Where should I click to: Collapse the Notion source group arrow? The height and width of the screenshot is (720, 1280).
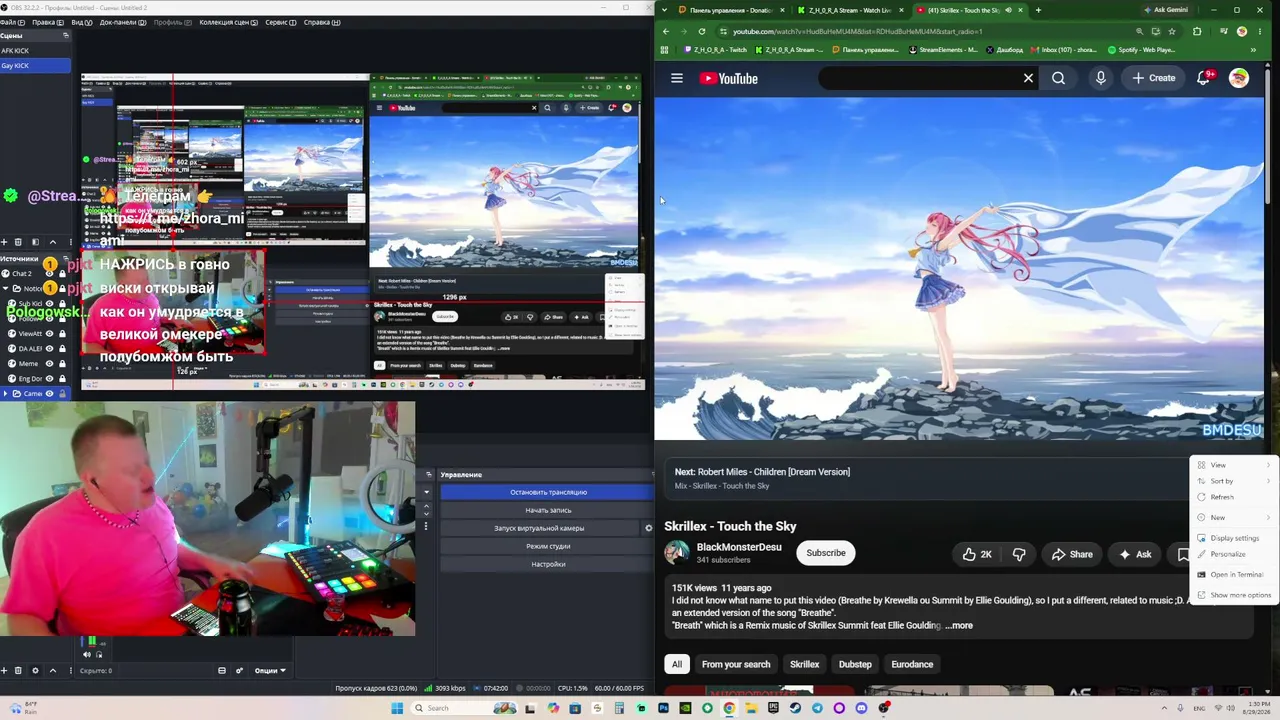click(x=5, y=289)
